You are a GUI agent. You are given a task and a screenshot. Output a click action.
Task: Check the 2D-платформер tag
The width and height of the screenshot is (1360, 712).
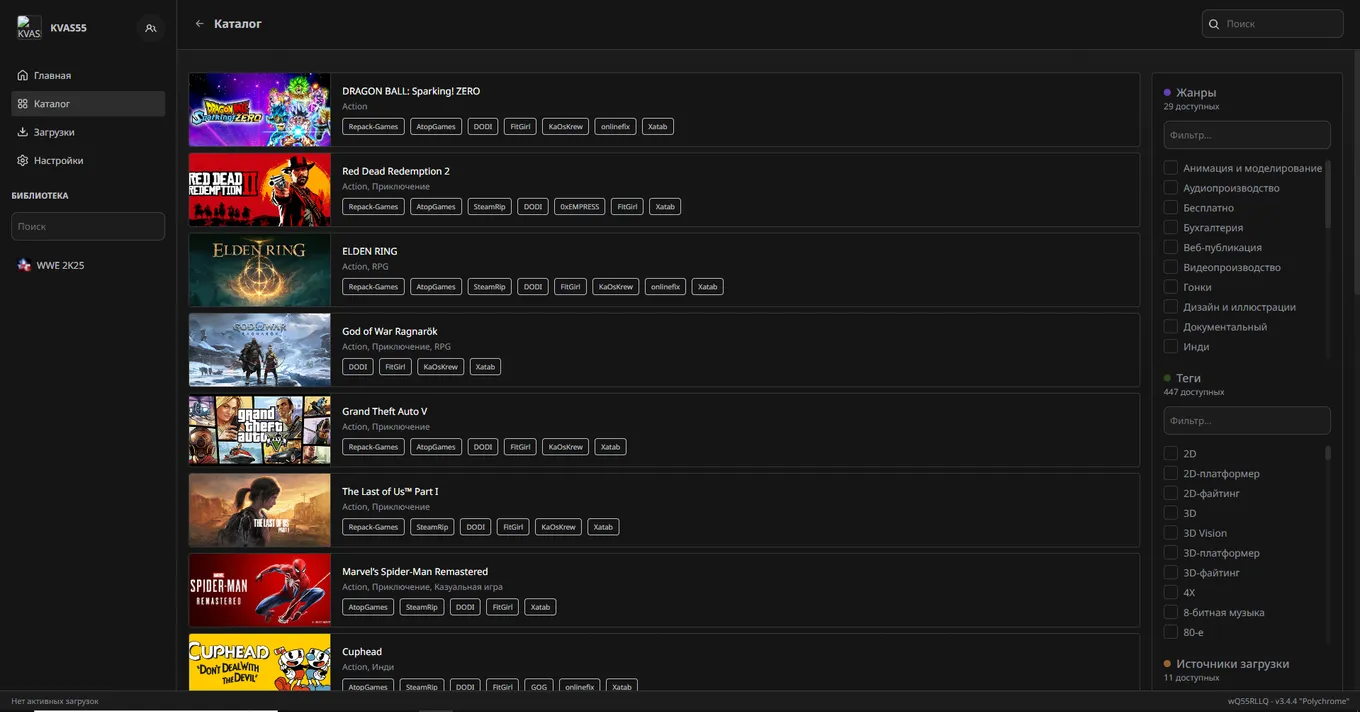[1170, 474]
